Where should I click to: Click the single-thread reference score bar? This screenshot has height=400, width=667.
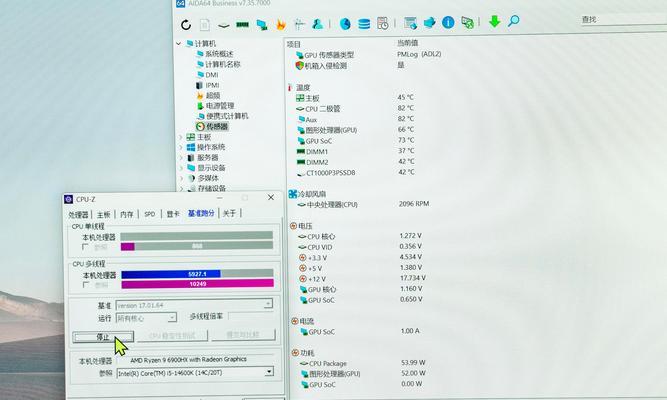point(197,246)
